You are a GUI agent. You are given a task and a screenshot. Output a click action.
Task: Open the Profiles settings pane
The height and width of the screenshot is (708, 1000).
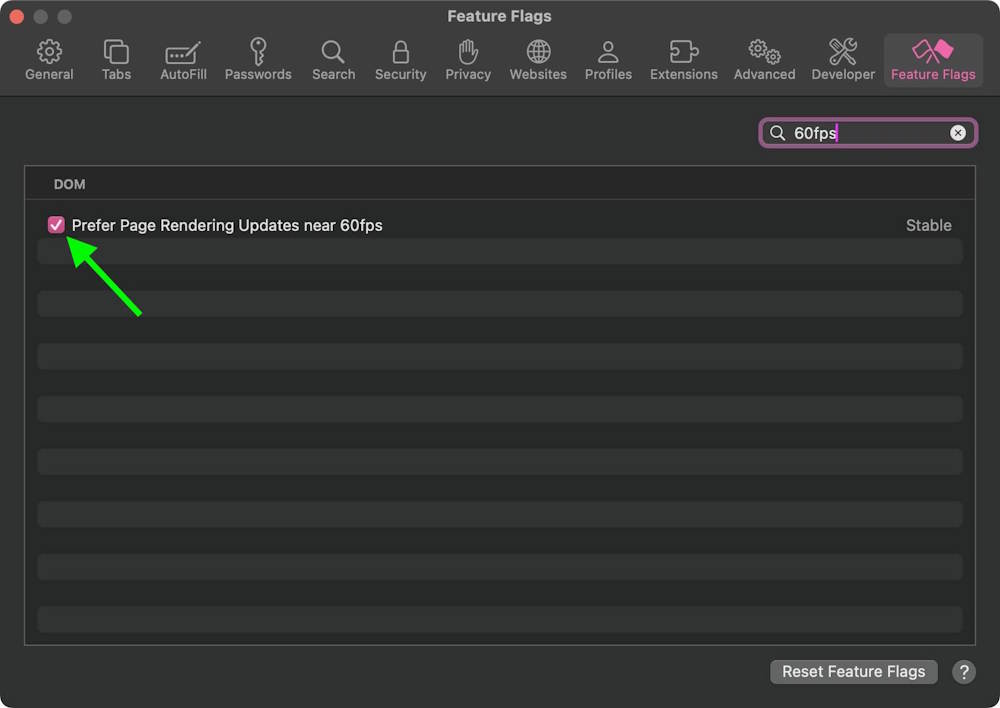[608, 58]
